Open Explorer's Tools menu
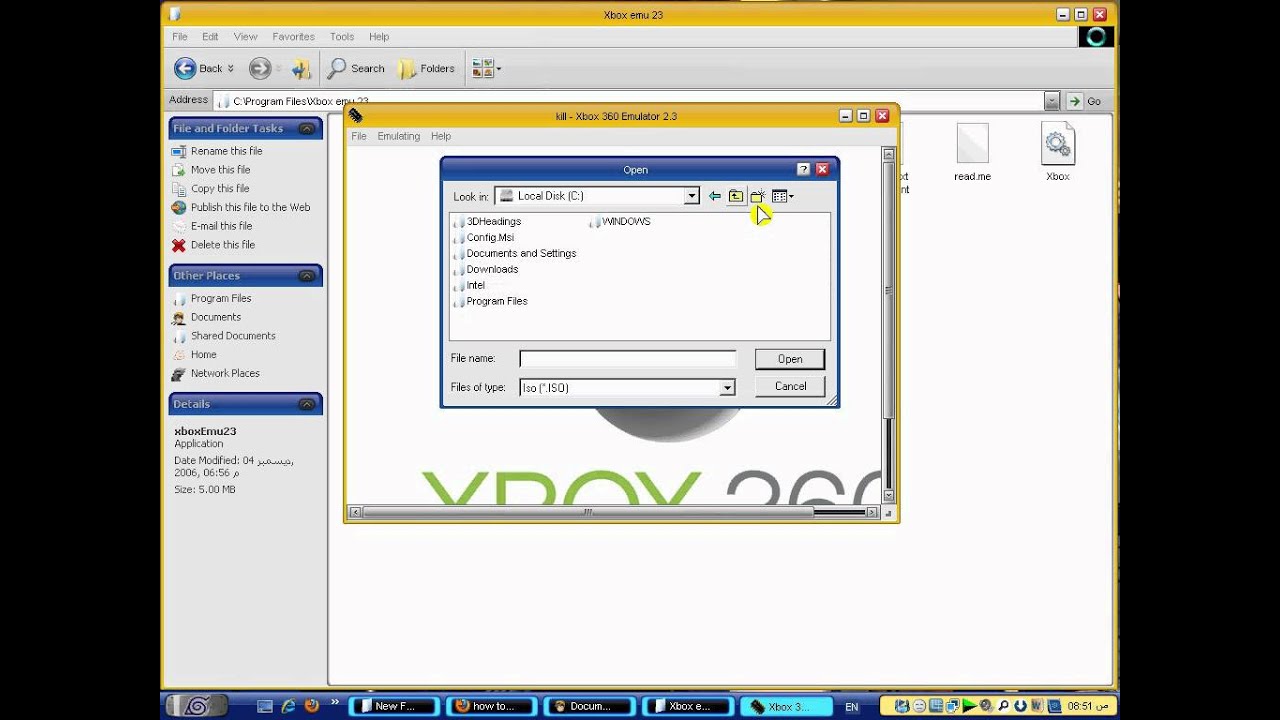The width and height of the screenshot is (1280, 720). [342, 37]
